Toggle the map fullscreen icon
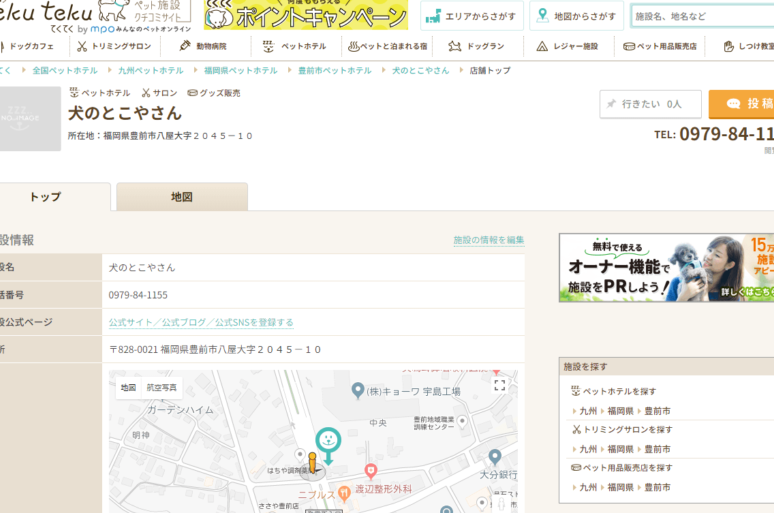 pos(500,385)
